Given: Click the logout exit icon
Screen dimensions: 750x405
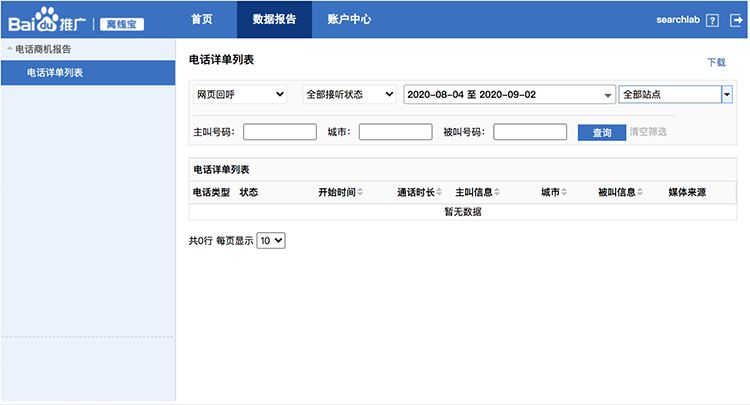Looking at the screenshot, I should click(736, 20).
